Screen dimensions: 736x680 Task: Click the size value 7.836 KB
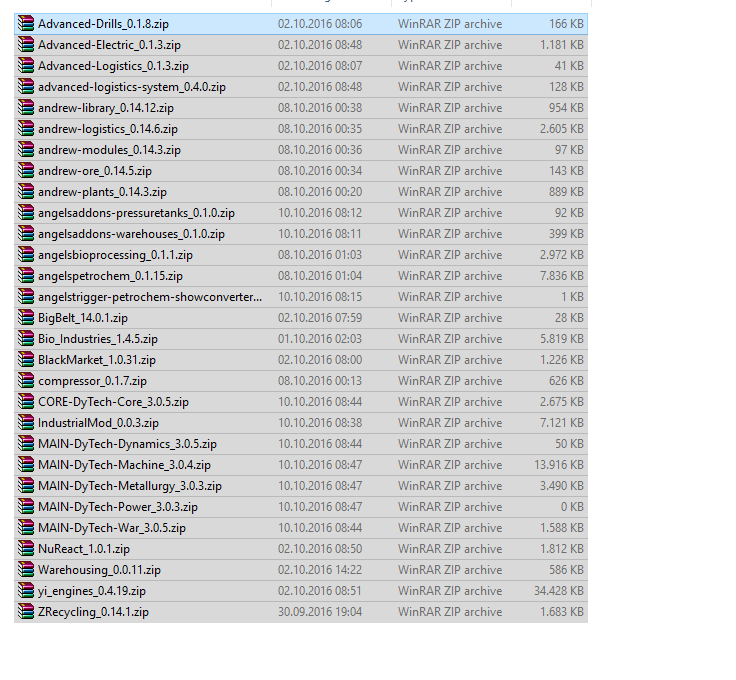561,276
